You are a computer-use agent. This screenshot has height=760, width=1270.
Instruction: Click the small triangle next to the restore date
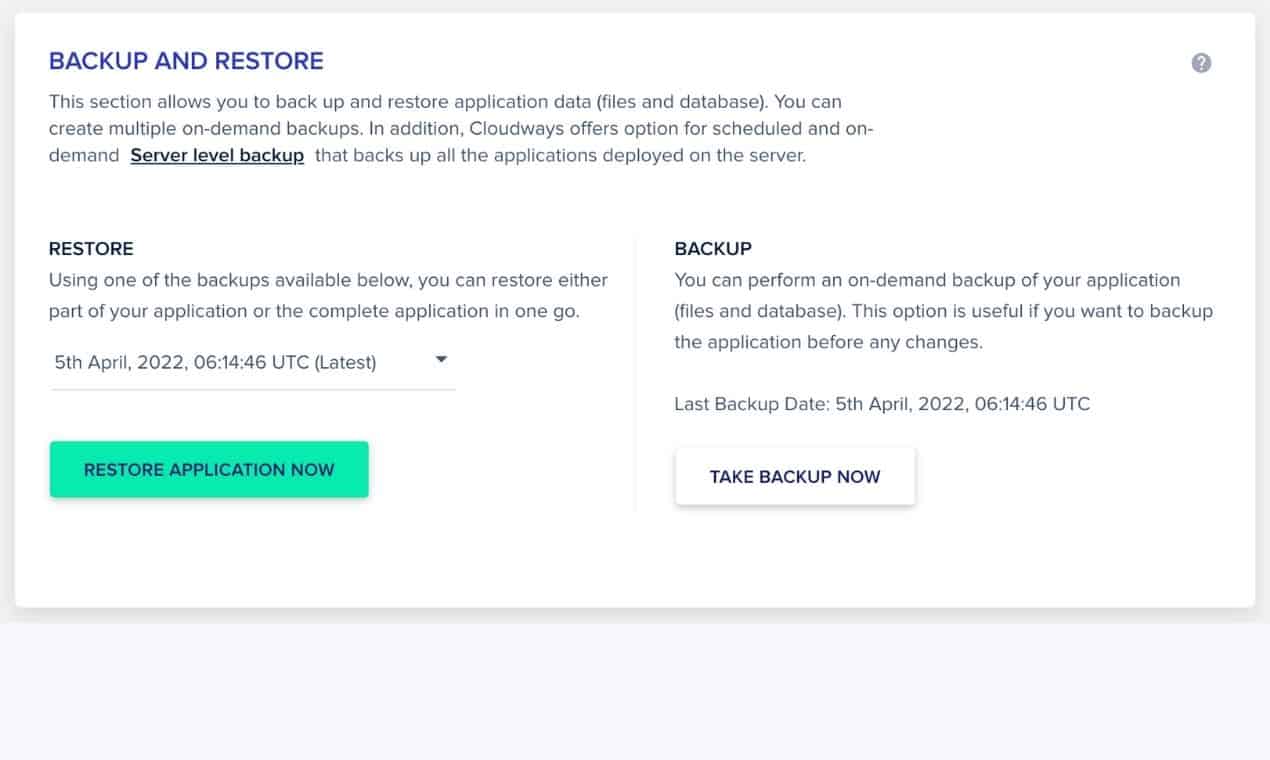[x=440, y=359]
